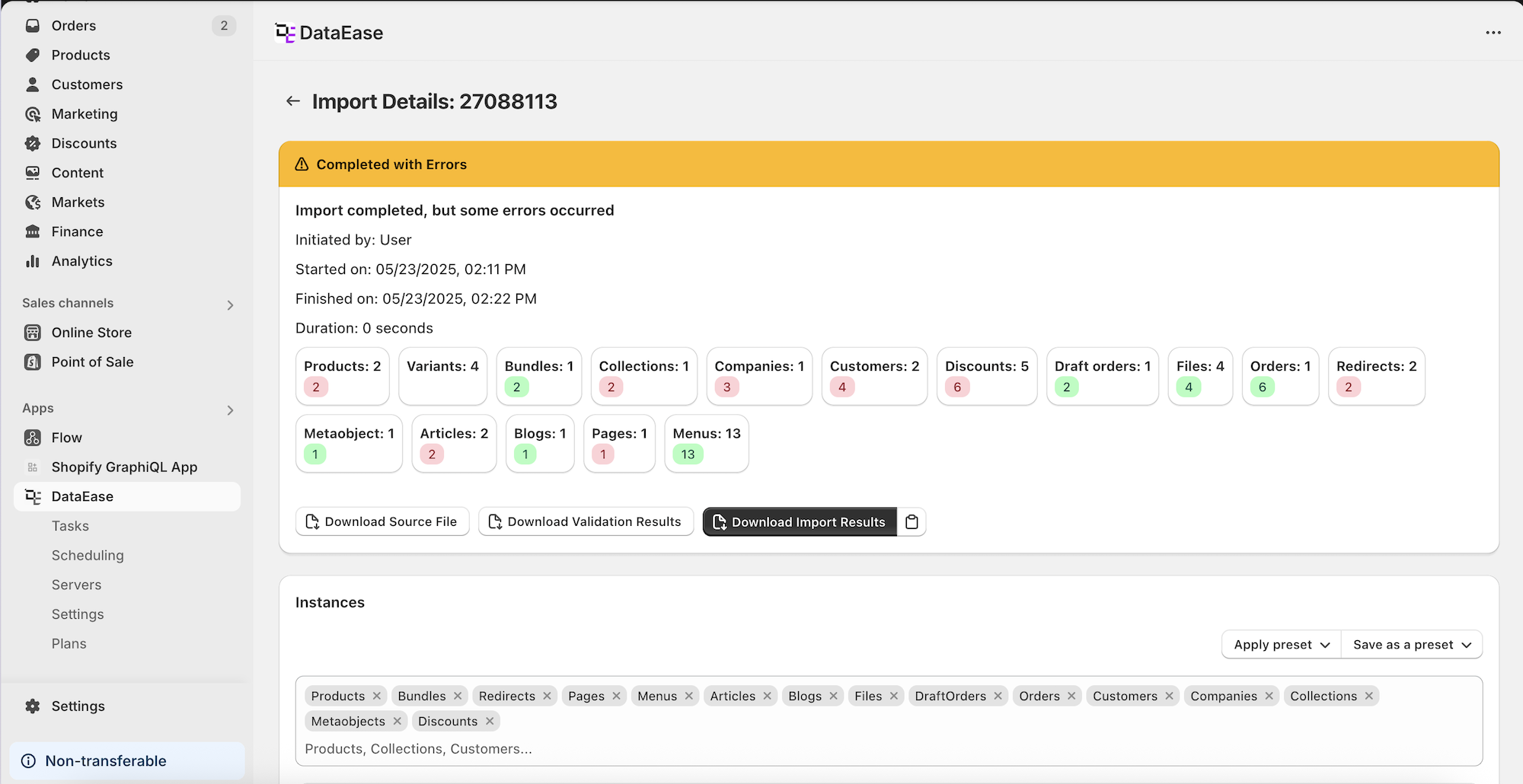Open Servers under DataEase
The width and height of the screenshot is (1523, 784).
(76, 585)
